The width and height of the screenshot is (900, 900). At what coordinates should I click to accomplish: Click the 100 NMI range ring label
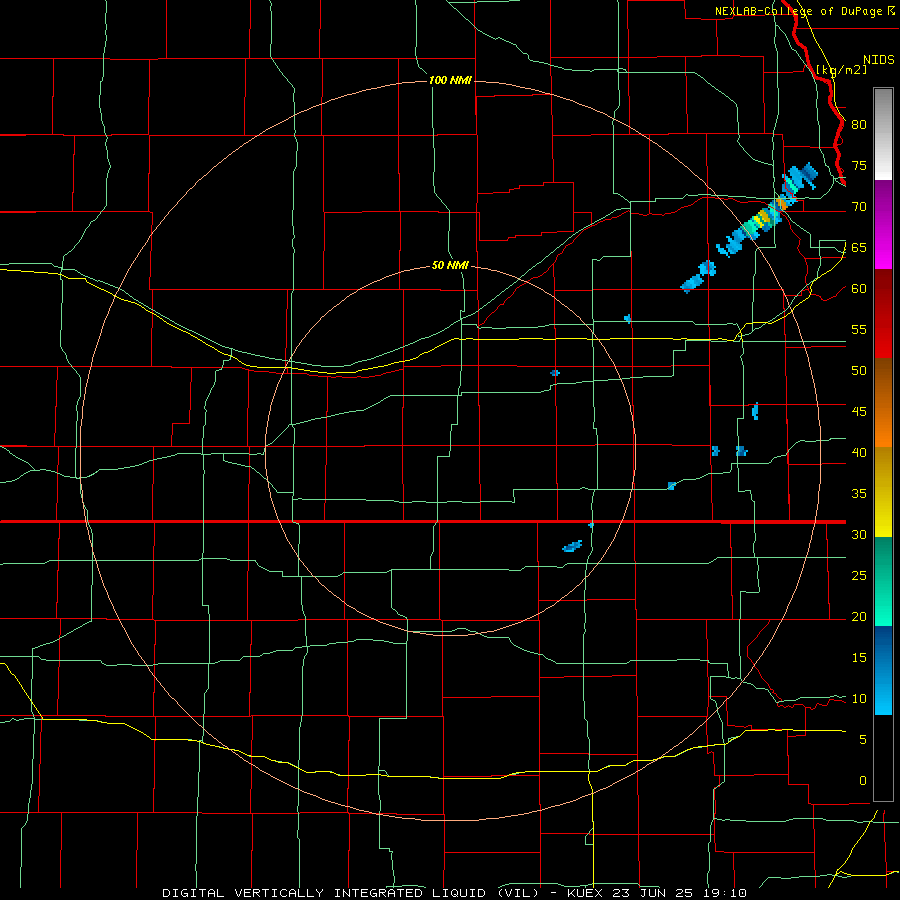[x=451, y=80]
